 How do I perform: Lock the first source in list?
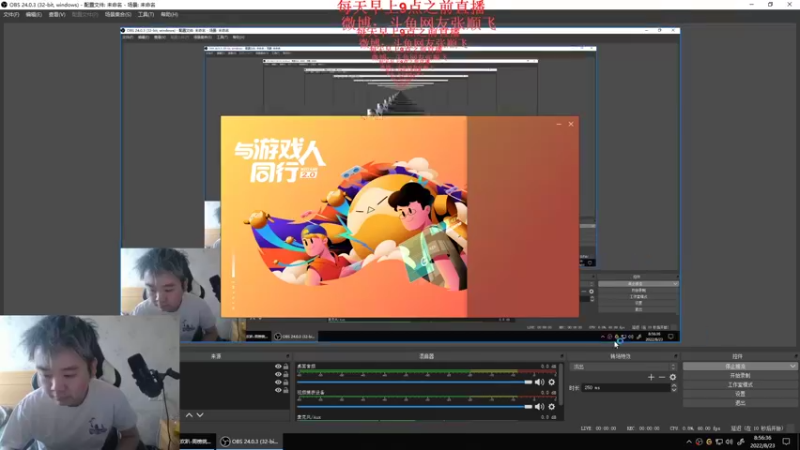coord(286,366)
